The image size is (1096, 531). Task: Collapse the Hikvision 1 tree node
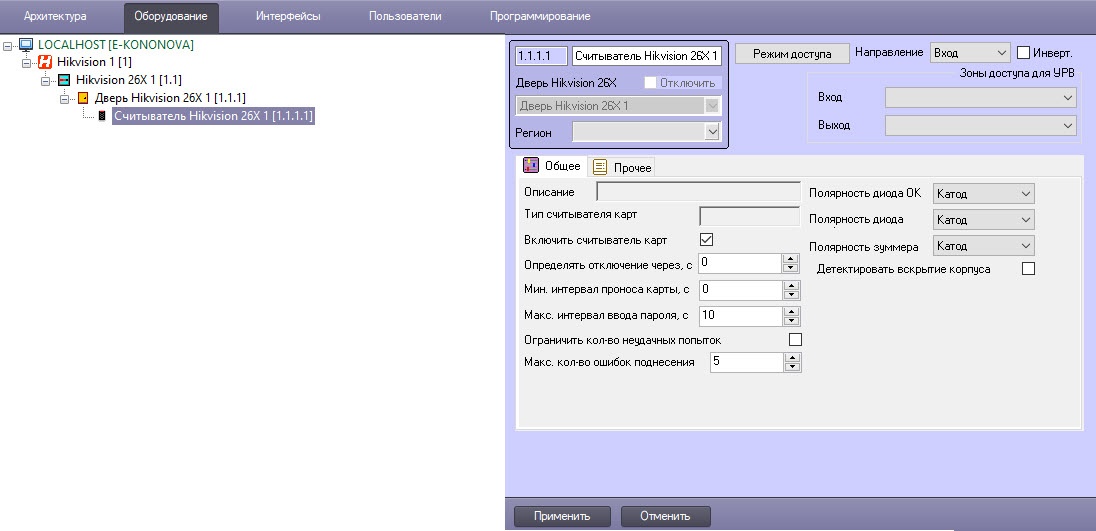click(x=27, y=62)
